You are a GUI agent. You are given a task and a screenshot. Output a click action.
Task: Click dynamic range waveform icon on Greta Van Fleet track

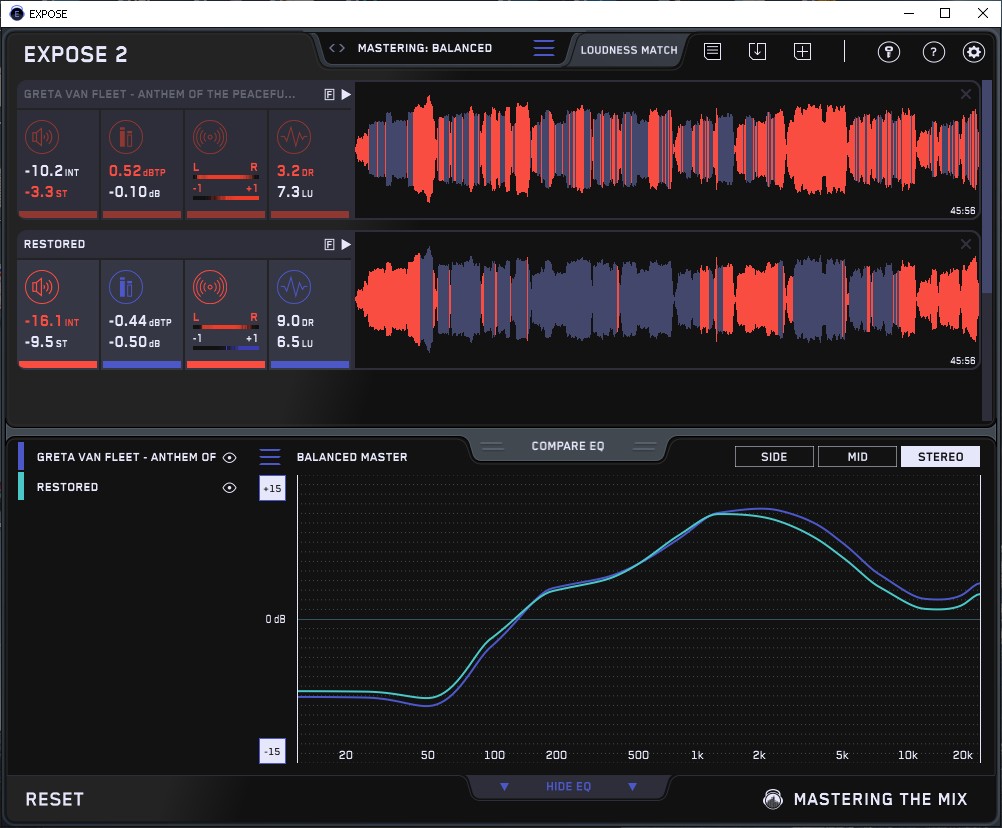coord(294,137)
